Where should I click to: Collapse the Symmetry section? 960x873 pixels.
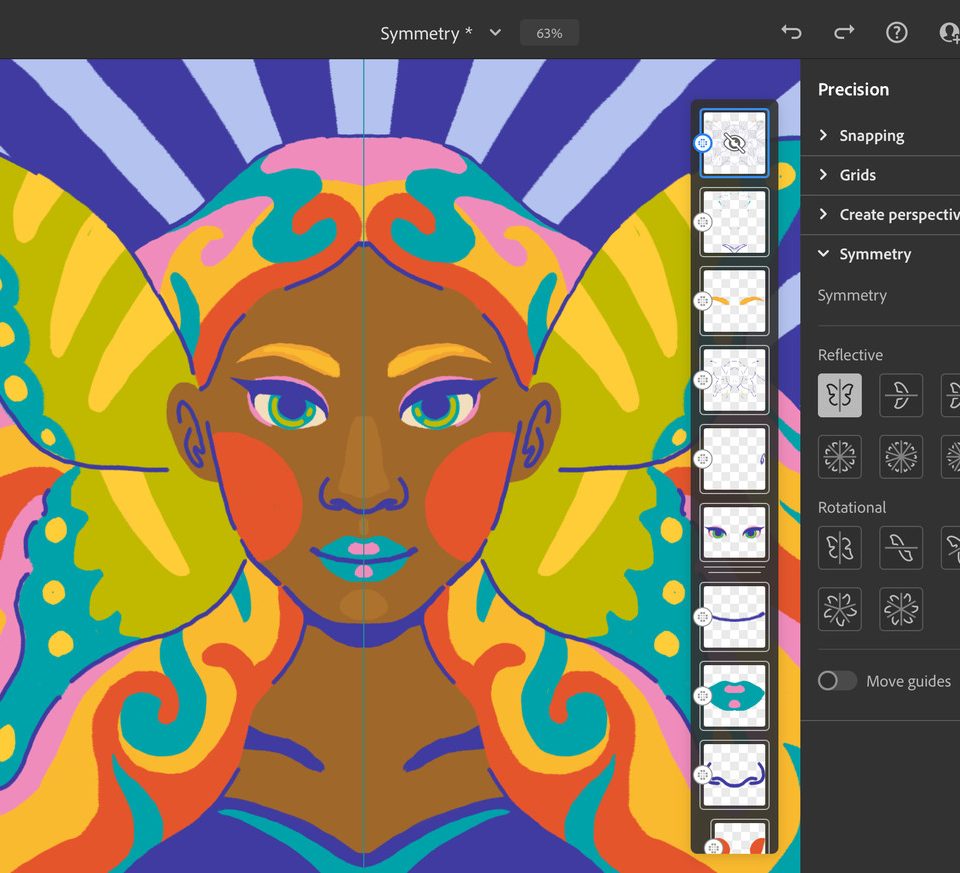pos(875,254)
